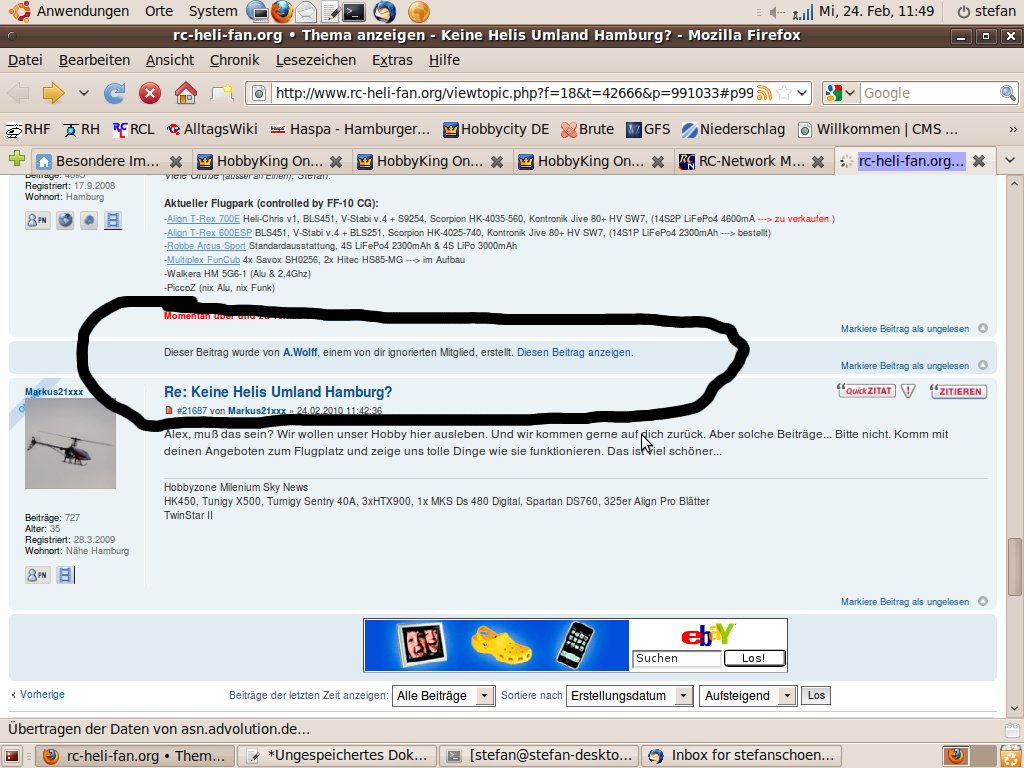Open the Alle Beiträge dropdown
Screen dimensions: 1024x768
point(443,696)
